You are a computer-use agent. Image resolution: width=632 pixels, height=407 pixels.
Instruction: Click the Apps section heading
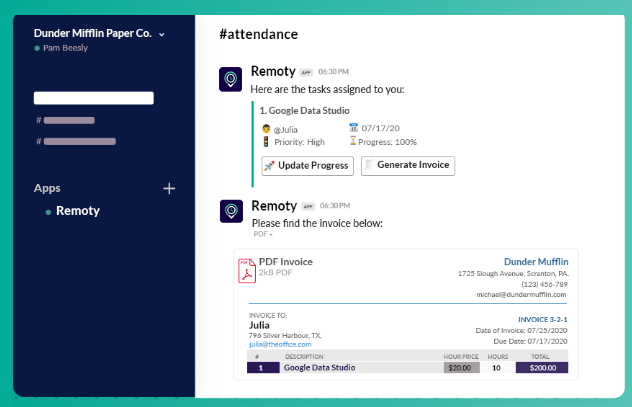[x=47, y=188]
